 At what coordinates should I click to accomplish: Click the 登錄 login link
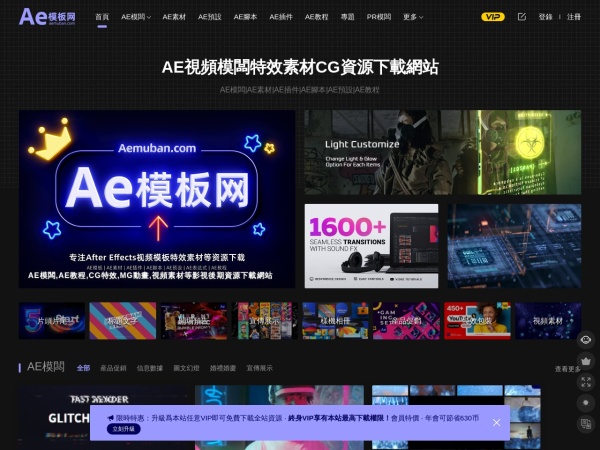click(545, 17)
